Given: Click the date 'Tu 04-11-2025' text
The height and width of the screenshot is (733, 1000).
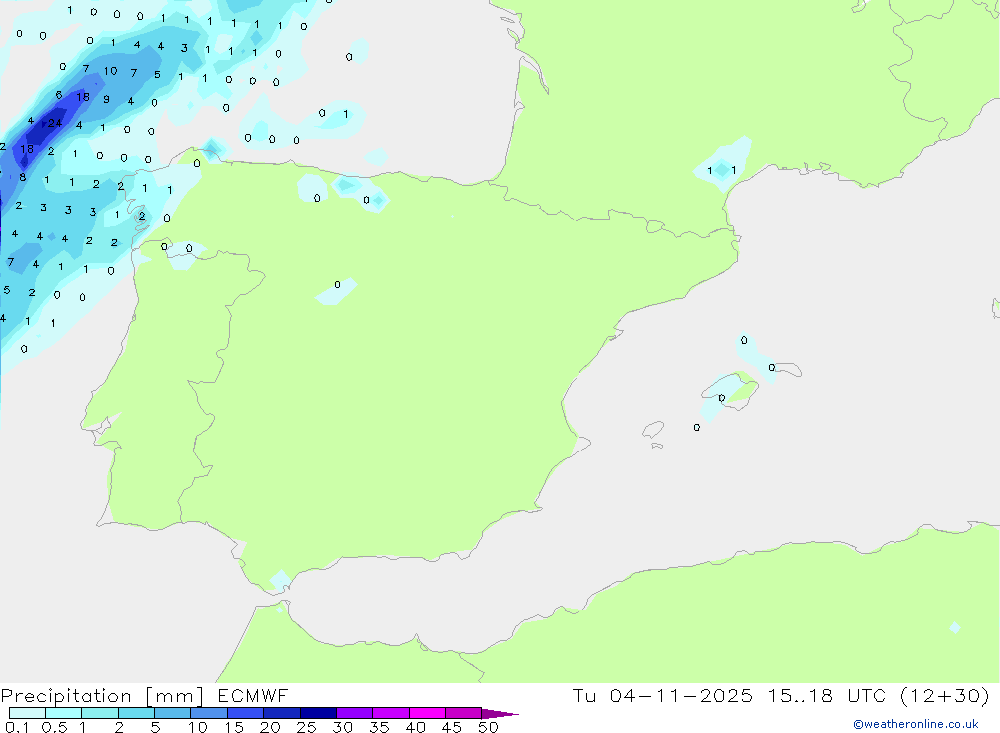Looking at the screenshot, I should pos(662,695).
